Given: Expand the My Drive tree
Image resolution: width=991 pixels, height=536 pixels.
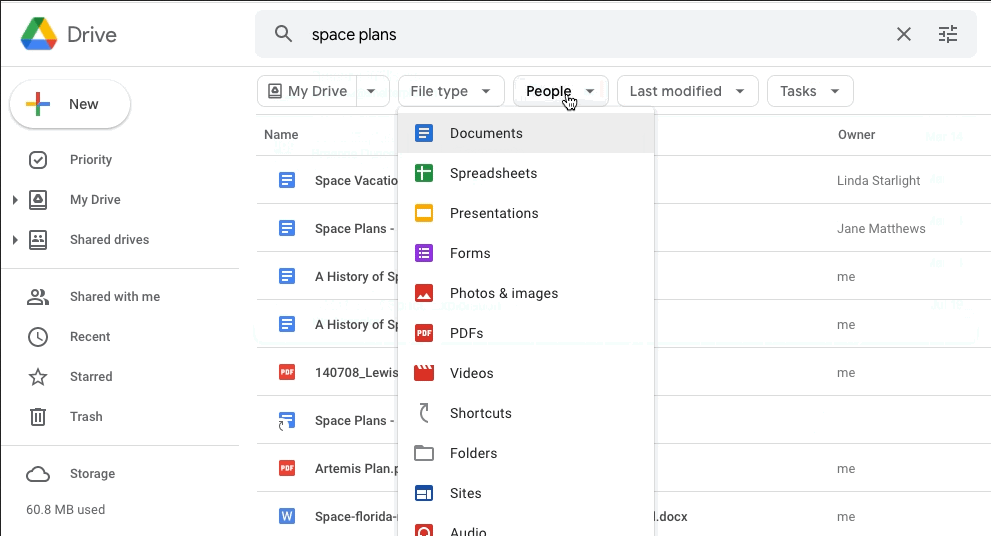Looking at the screenshot, I should coord(15,200).
